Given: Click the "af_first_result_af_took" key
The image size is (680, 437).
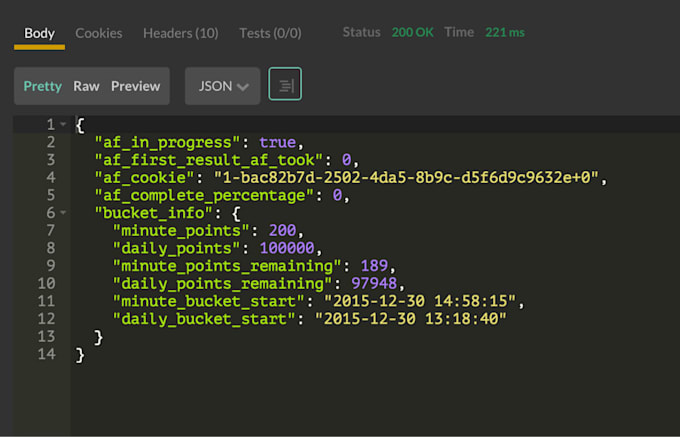Looking at the screenshot, I should click(x=209, y=160).
